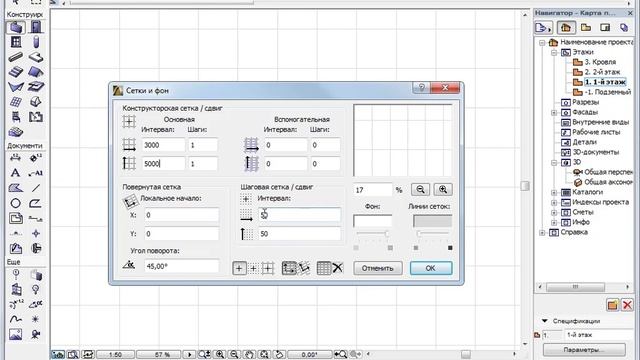Click the zoom-in icon on bottom toolbar
The height and width of the screenshot is (360, 640).
coord(220,354)
